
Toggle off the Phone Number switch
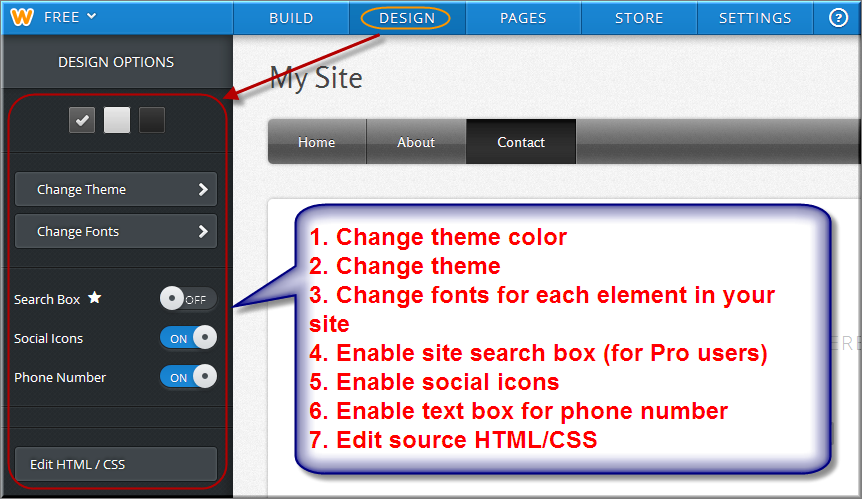pyautogui.click(x=188, y=377)
